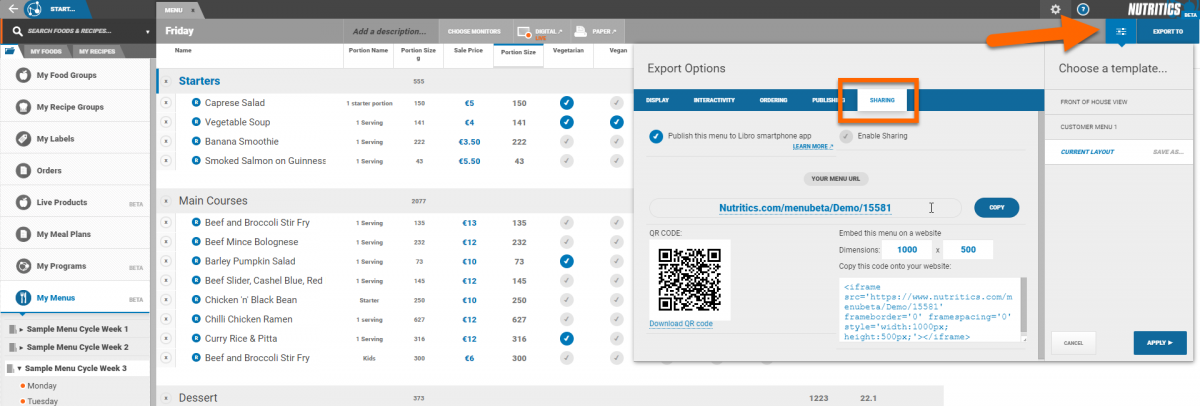The image size is (1200, 406).
Task: Click the Paper printer icon
Action: click(x=584, y=32)
